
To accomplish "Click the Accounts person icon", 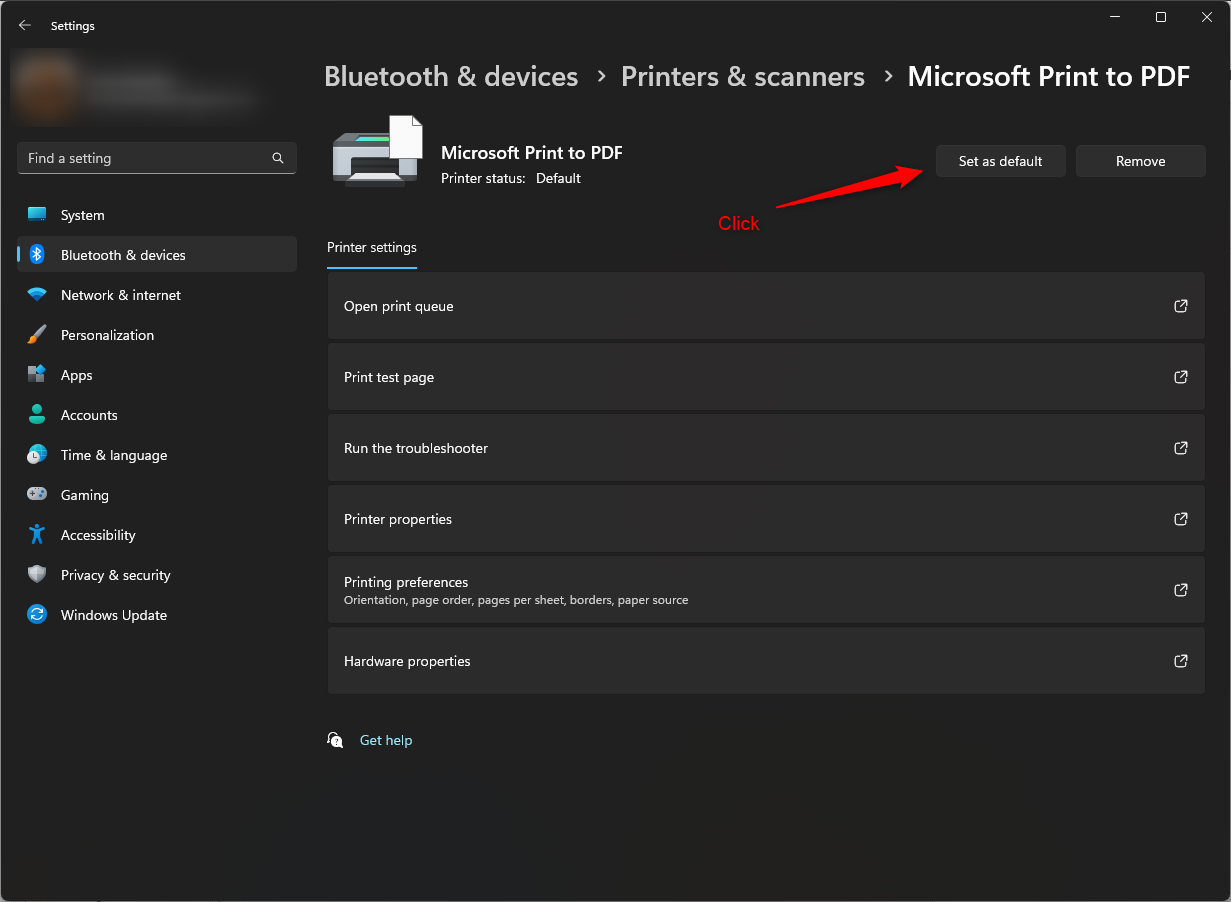I will pyautogui.click(x=37, y=415).
